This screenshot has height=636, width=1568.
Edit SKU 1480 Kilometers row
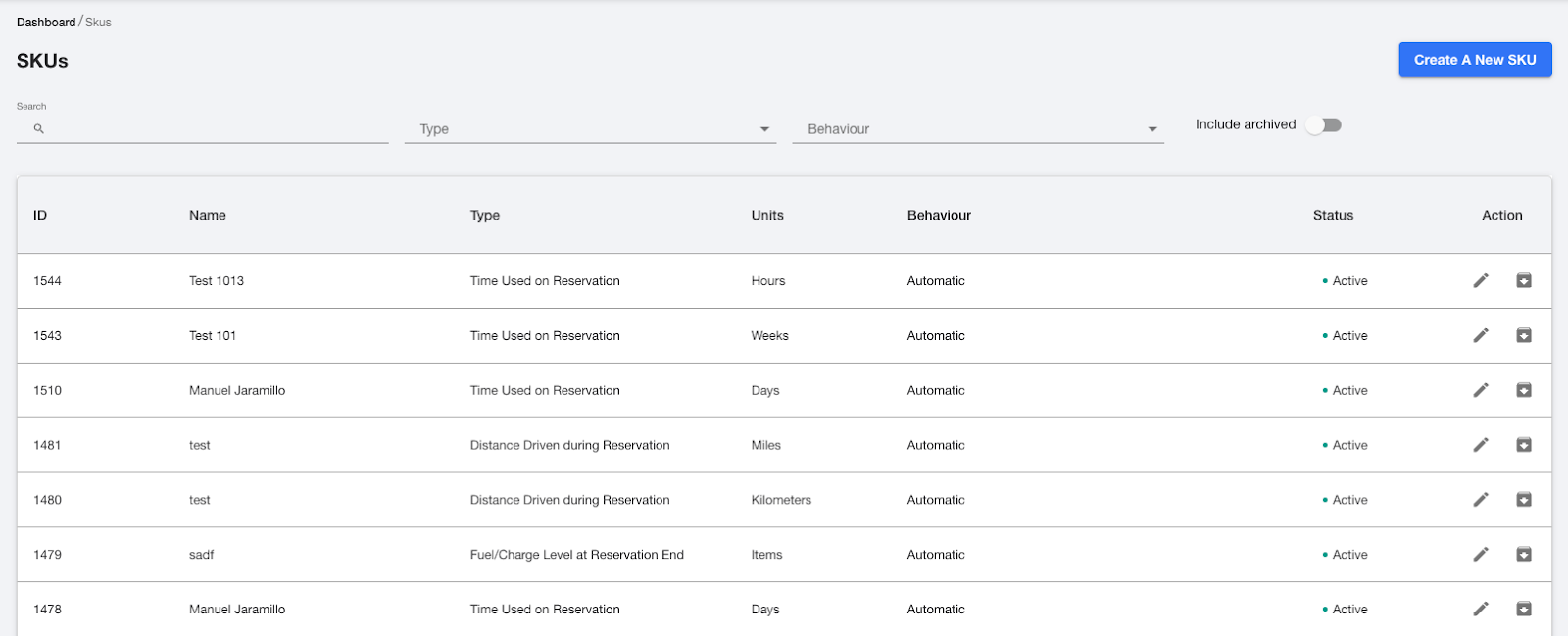1481,500
